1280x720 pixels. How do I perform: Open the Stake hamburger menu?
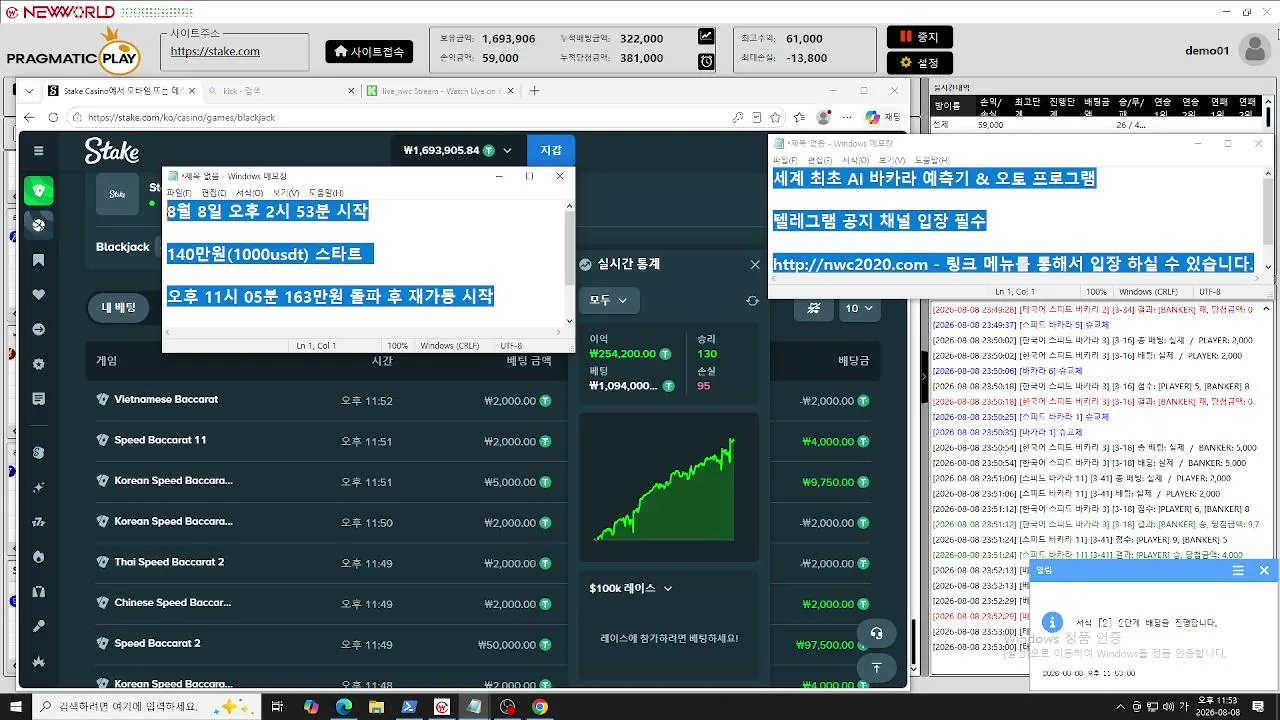coord(39,151)
